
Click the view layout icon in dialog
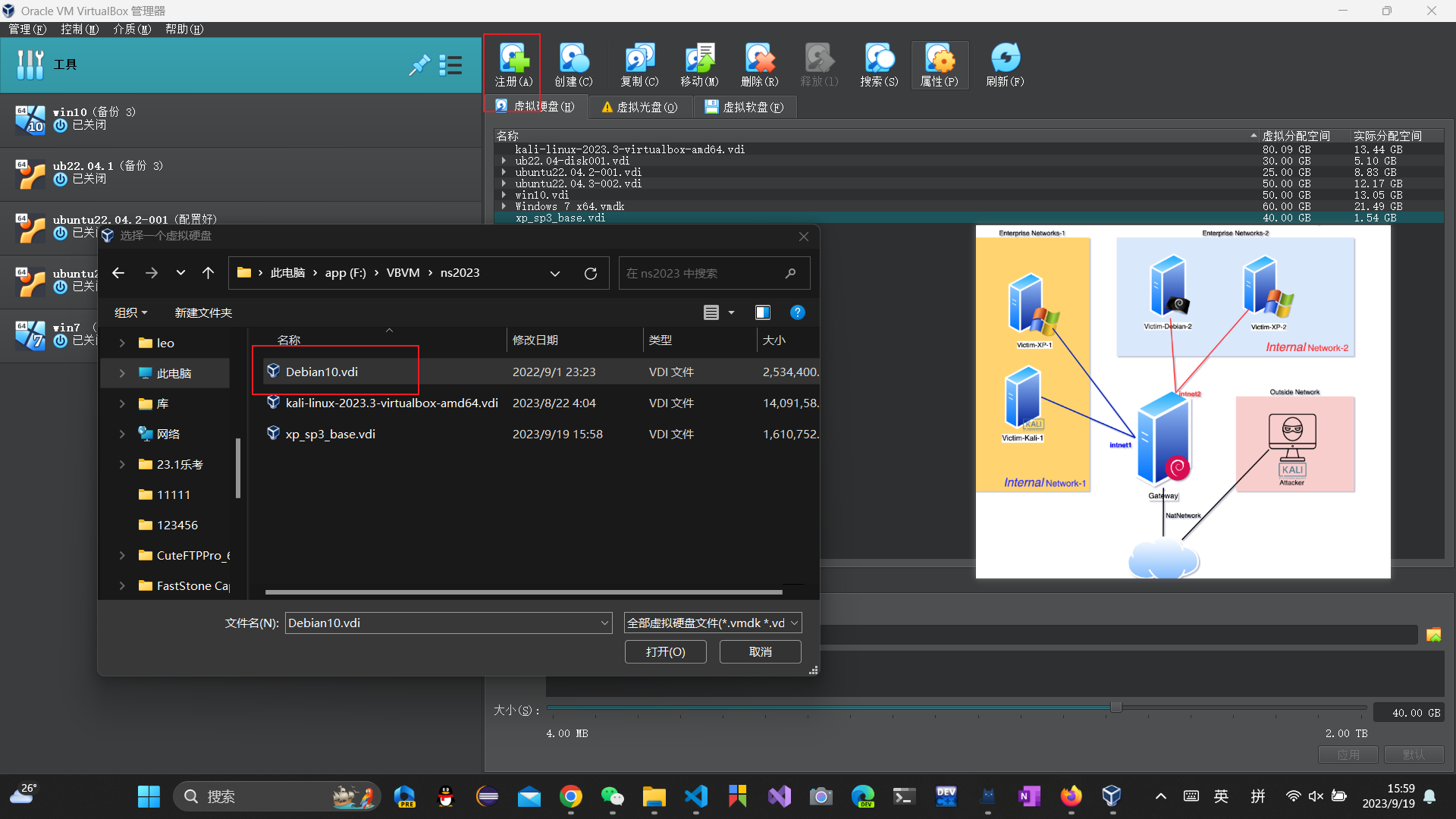point(711,312)
